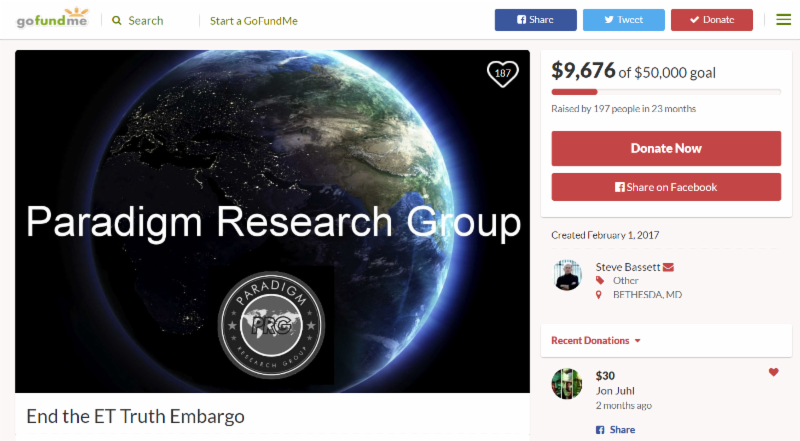Screen dimensions: 800x441
Task: Click the fundraising progress bar
Action: (666, 92)
